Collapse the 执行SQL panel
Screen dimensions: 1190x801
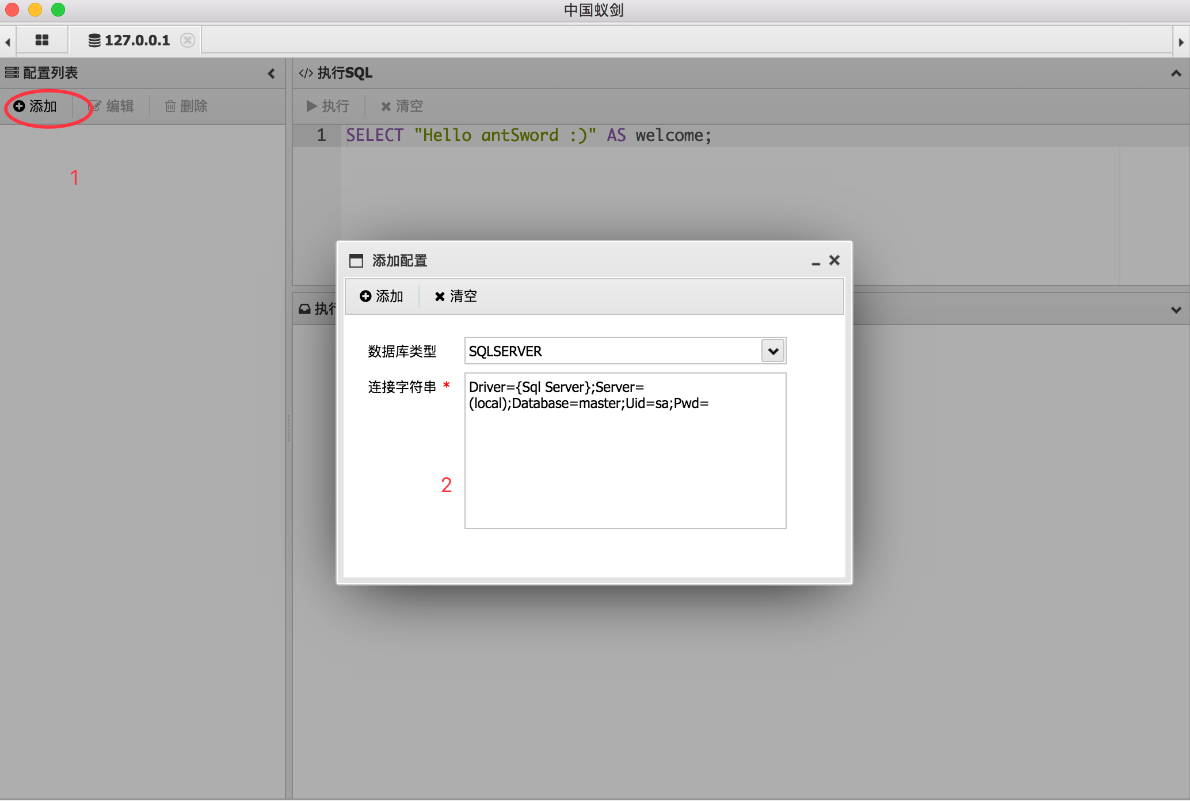[1175, 73]
